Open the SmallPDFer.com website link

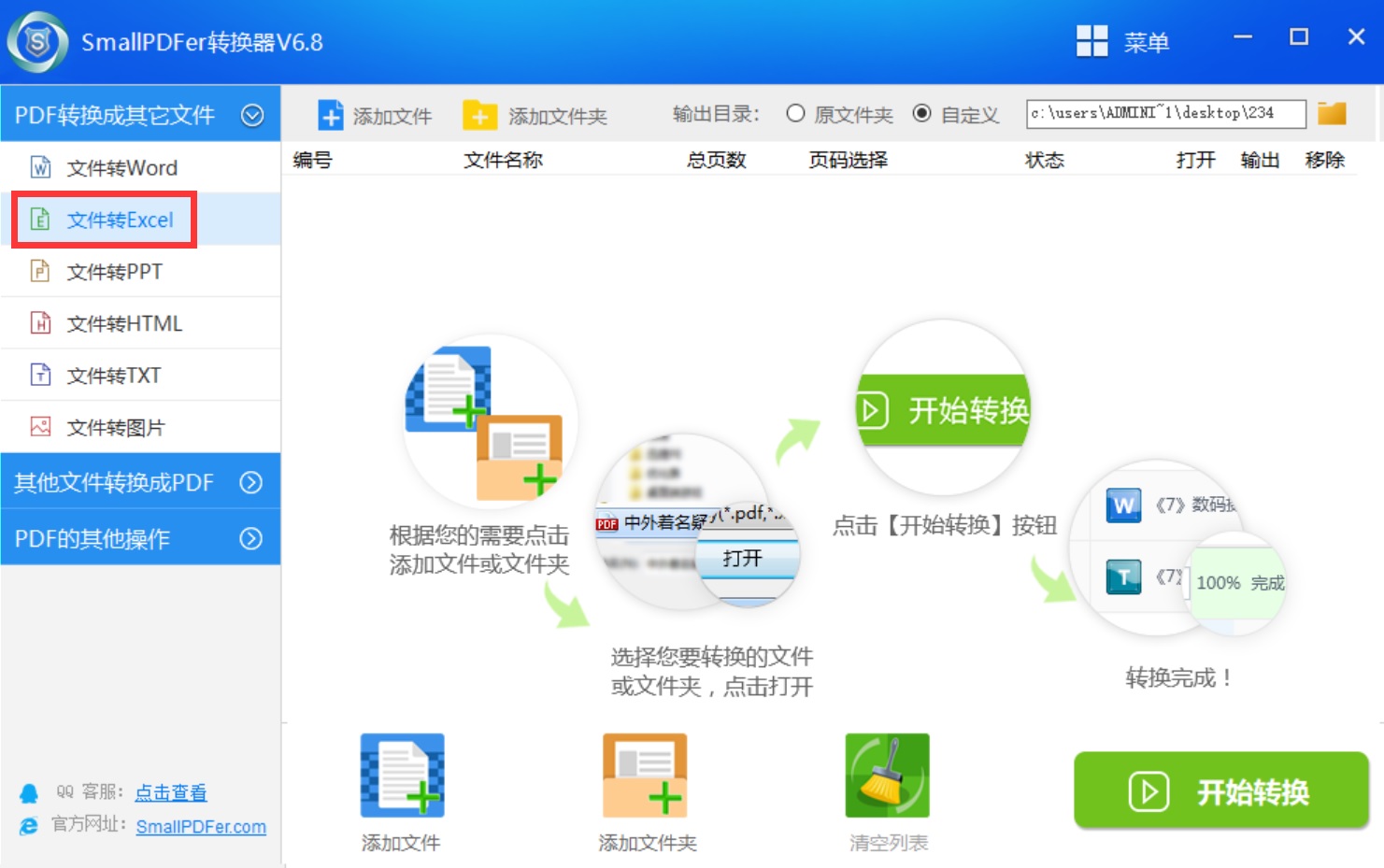tap(201, 827)
